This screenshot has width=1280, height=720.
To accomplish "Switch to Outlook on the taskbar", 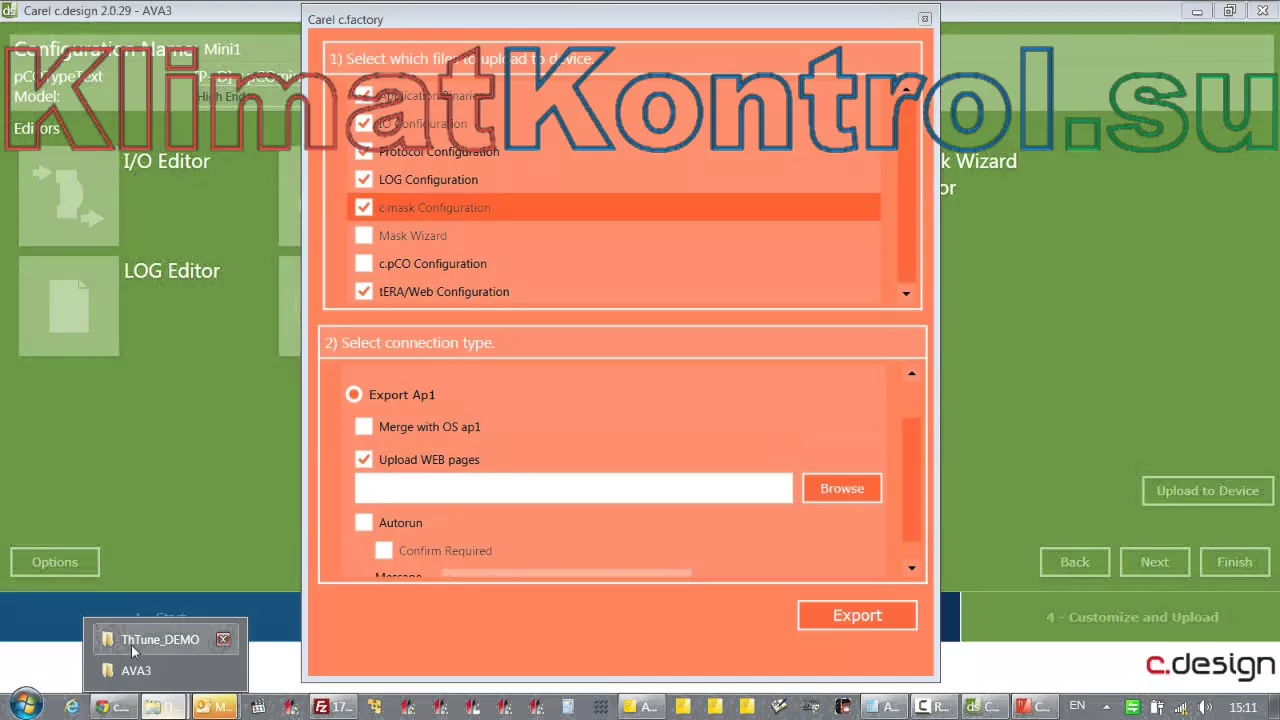I will pos(213,707).
